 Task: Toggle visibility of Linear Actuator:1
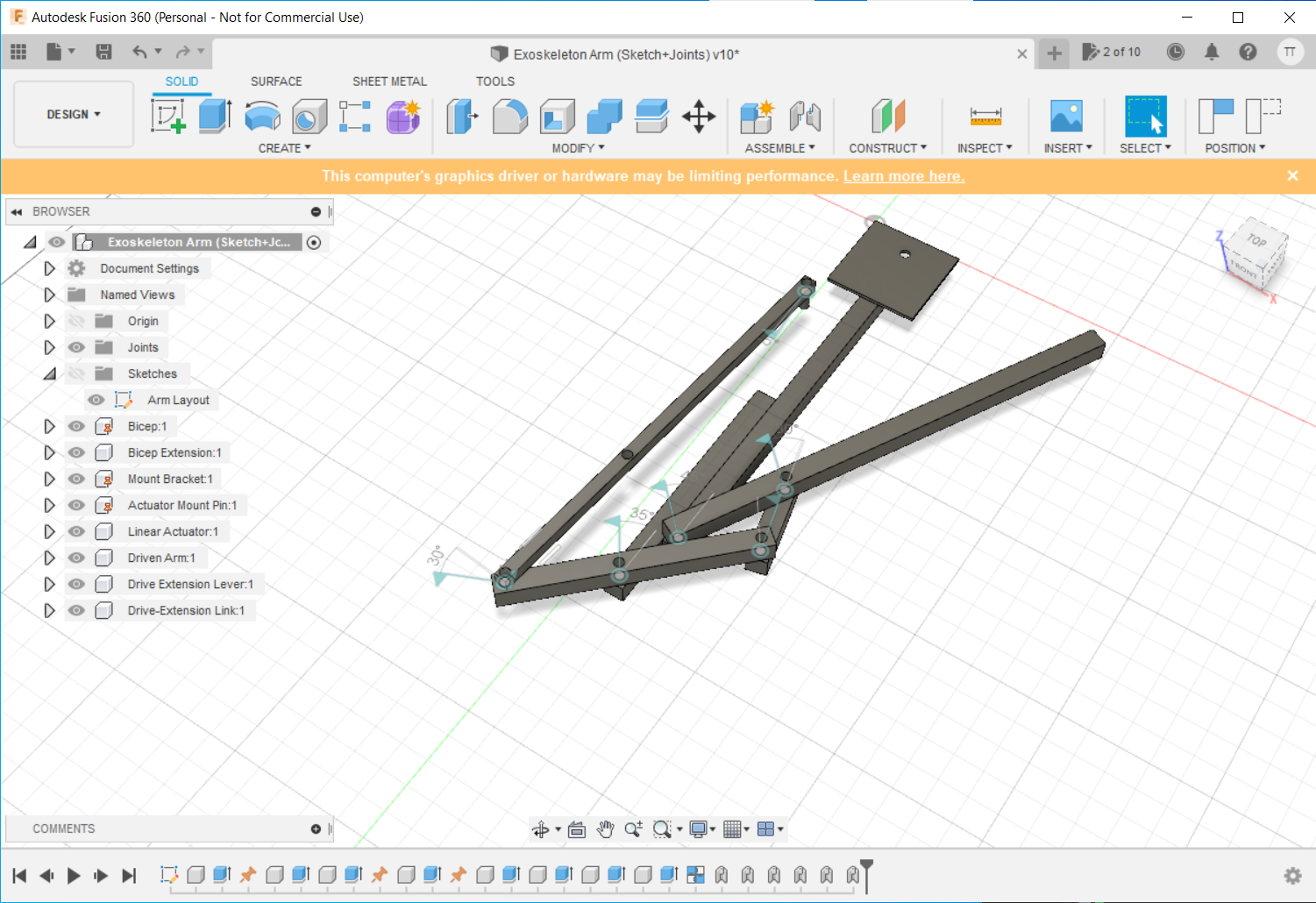(77, 531)
